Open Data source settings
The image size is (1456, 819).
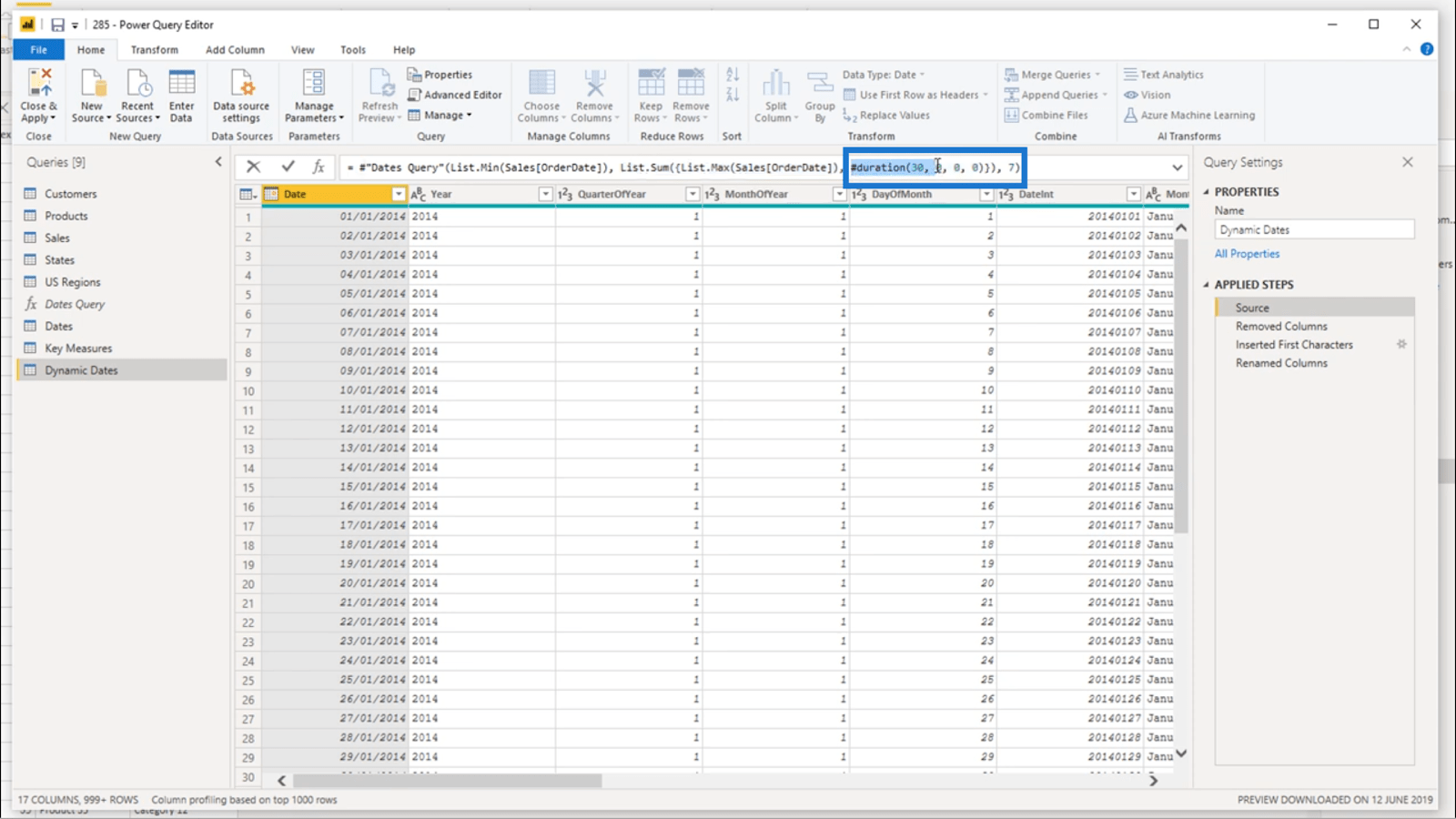pyautogui.click(x=241, y=83)
